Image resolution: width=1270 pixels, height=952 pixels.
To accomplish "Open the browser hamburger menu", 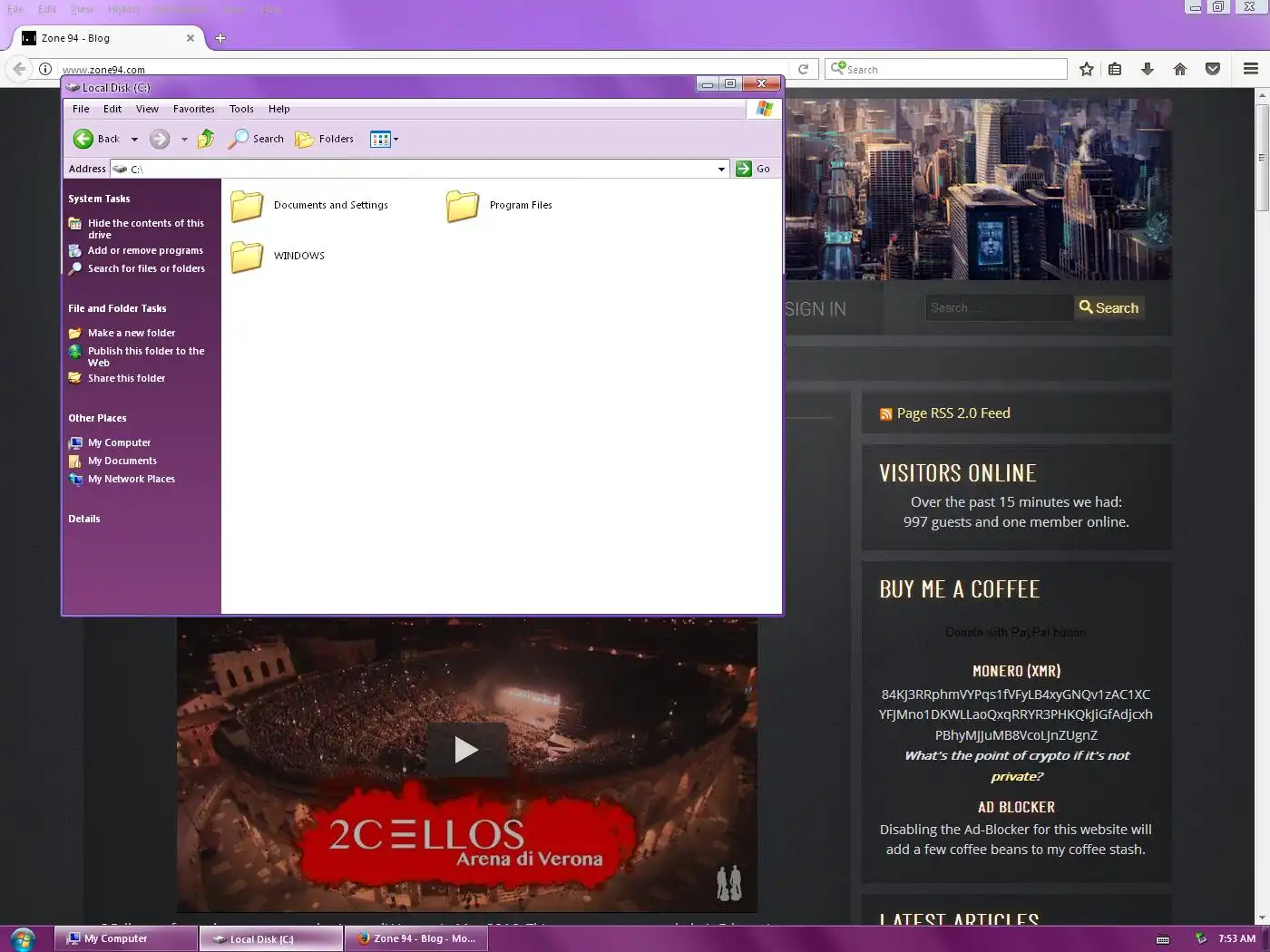I will (1251, 69).
